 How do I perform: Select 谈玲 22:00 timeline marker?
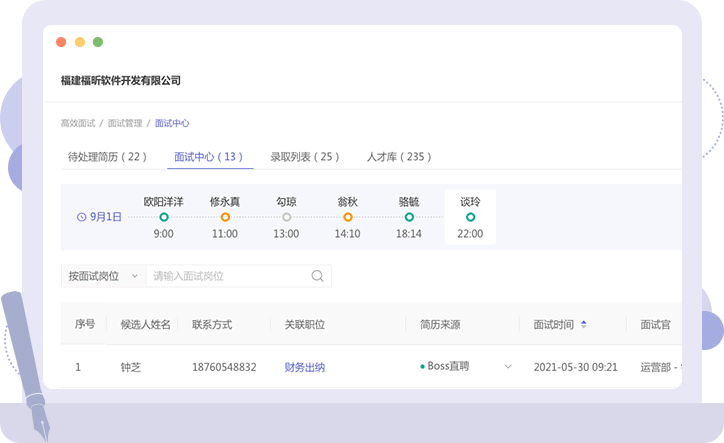click(470, 217)
